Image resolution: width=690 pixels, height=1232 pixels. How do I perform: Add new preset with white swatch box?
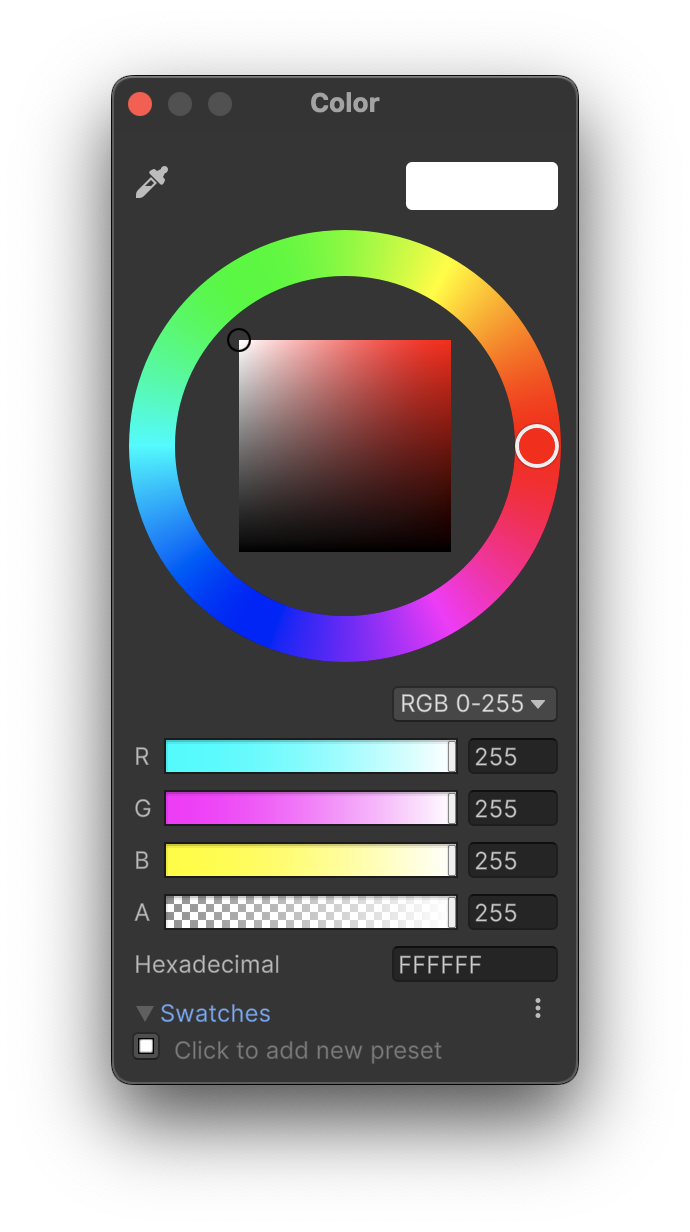(x=147, y=1047)
